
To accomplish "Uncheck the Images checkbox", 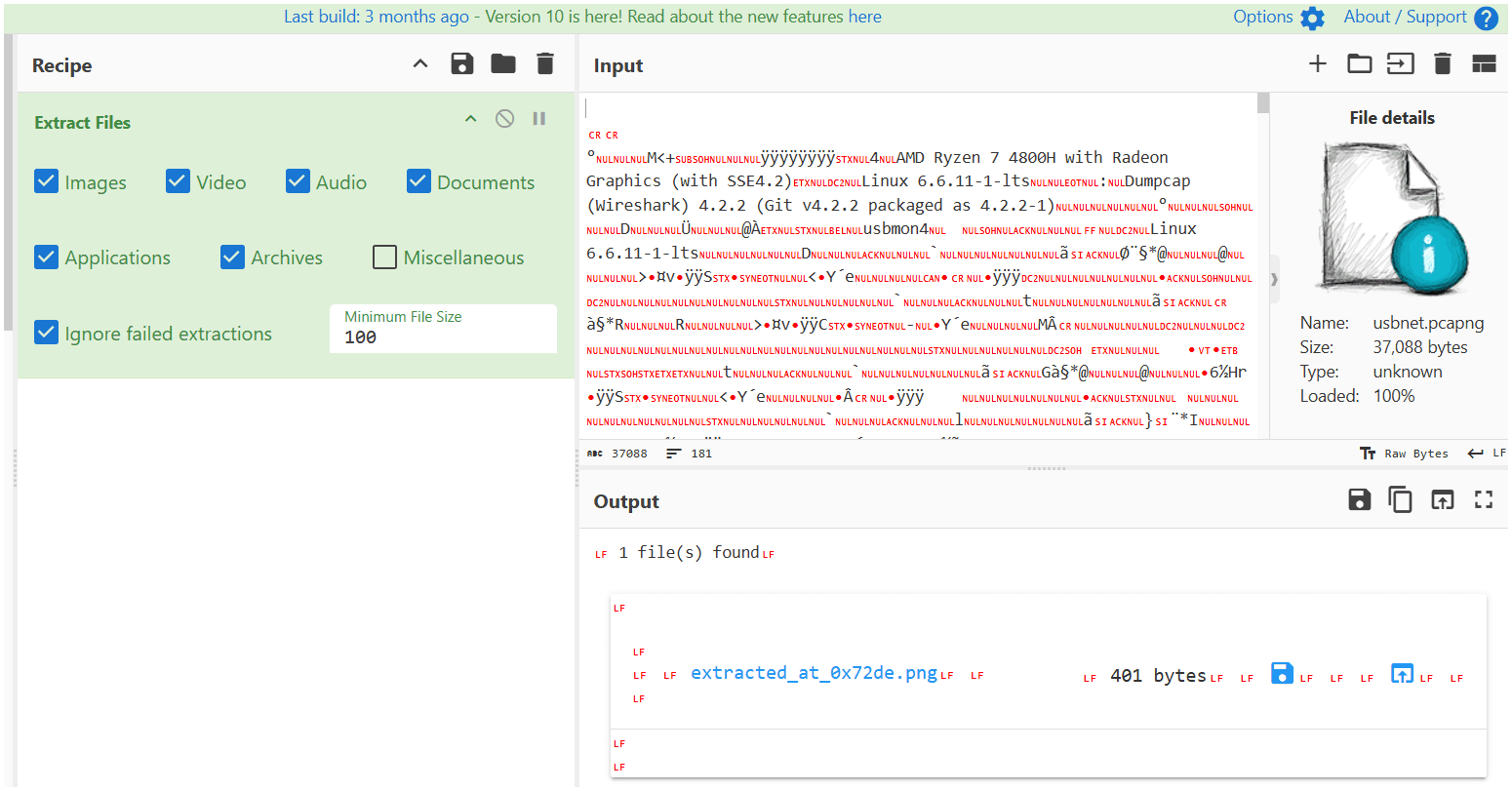I will point(47,181).
